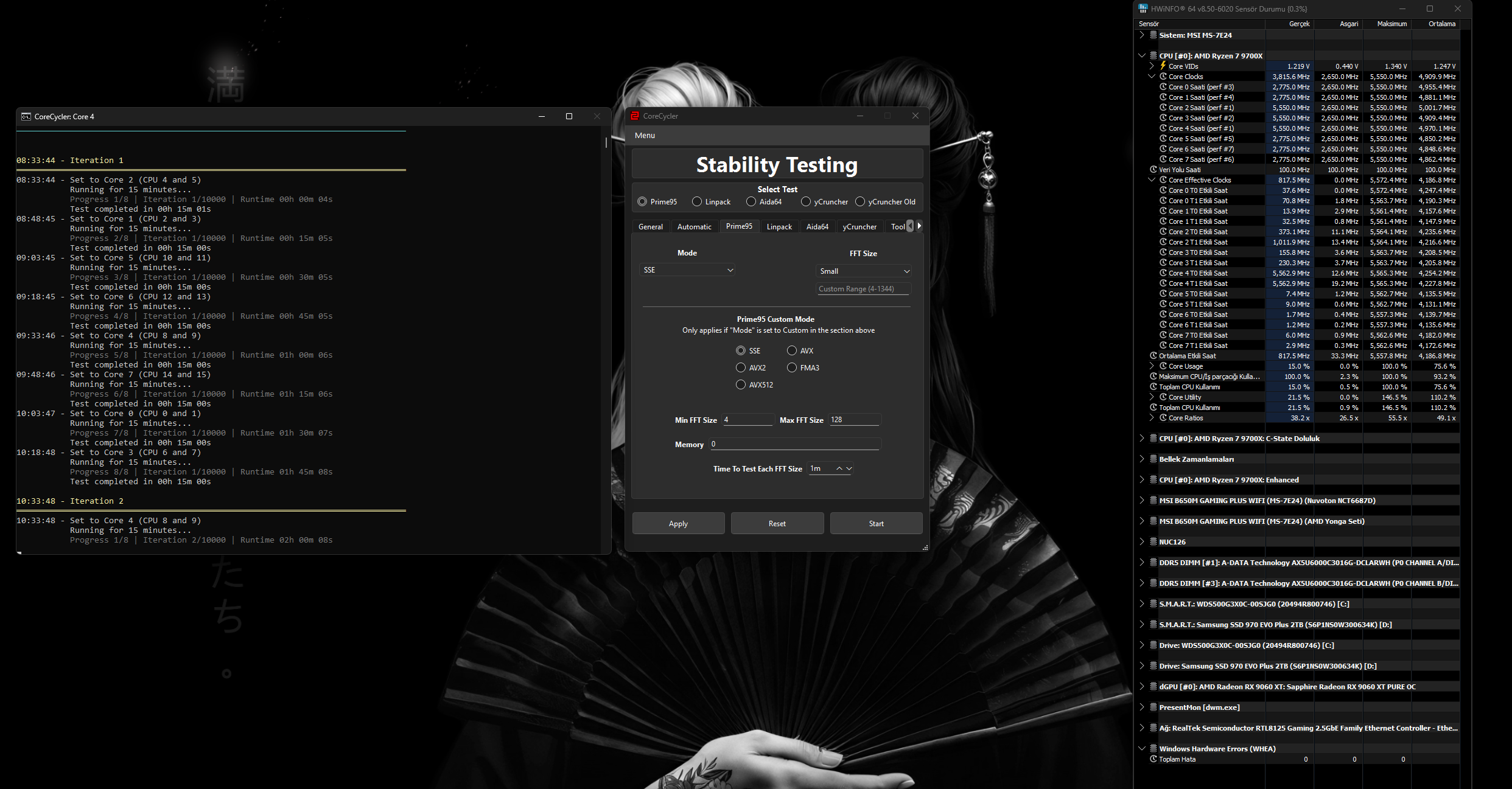Click the CoreCycler red app icon in title bar

click(635, 116)
